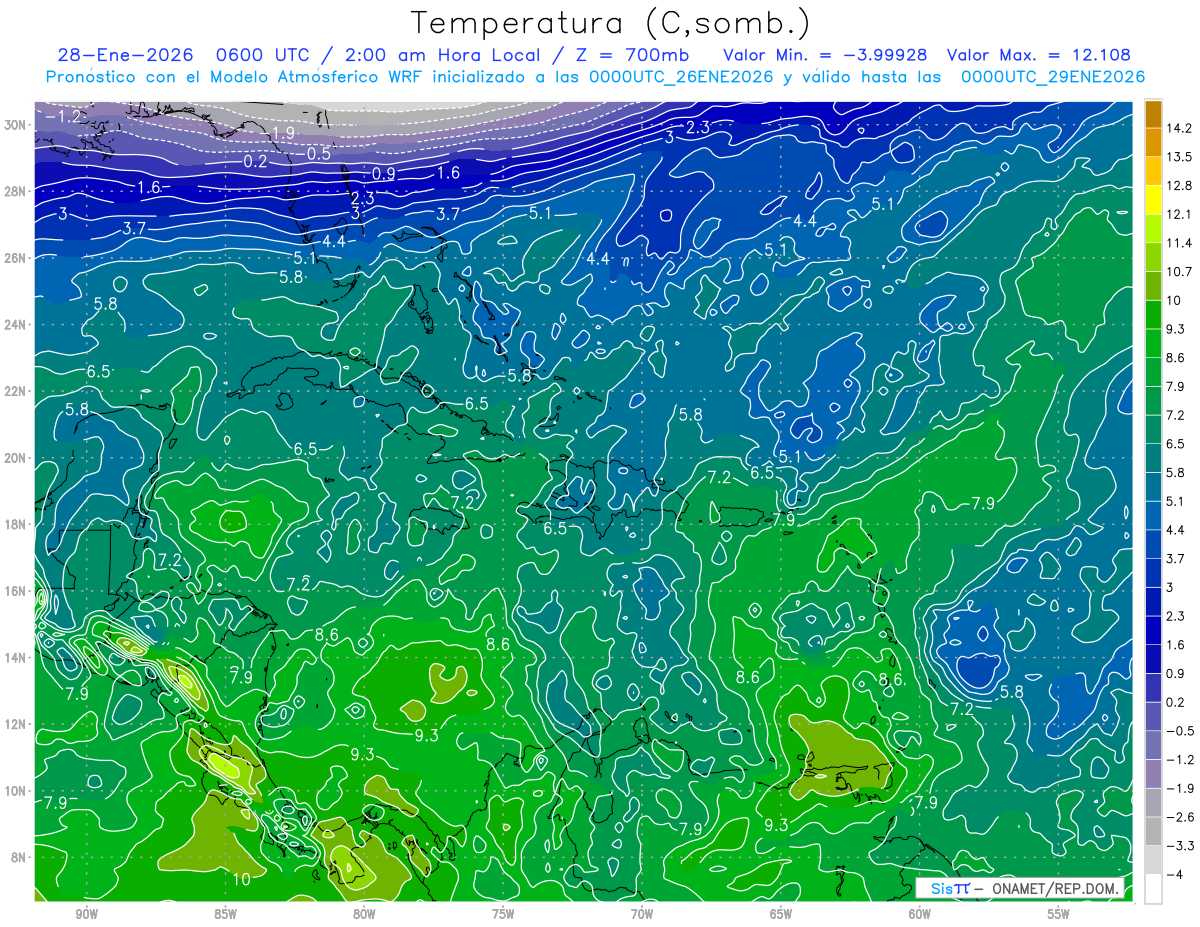
Task: Select the '0000UTC_29ENE2026' valid-until time
Action: coord(1052,76)
